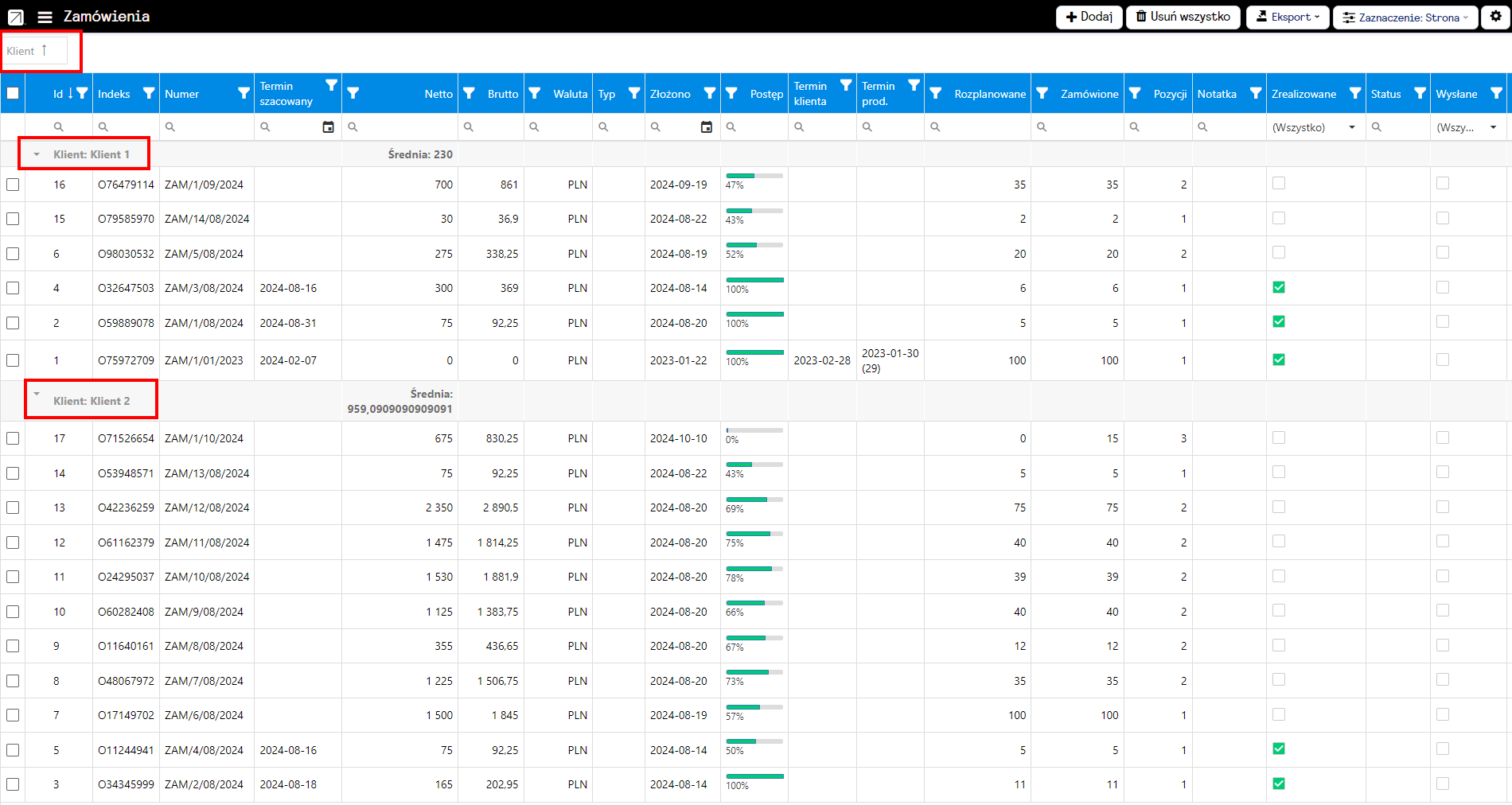Open the Zaznaczenie: Strona menu
This screenshot has height=805, width=1512.
1405,17
